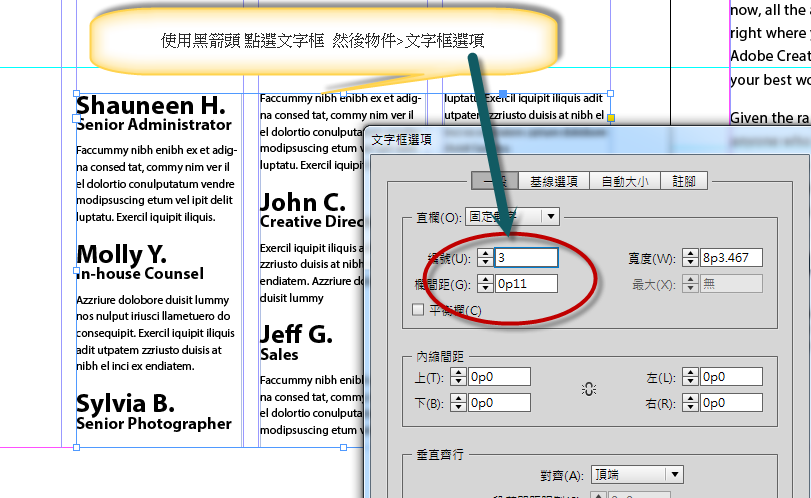Click the column number field showing 3
Viewport: 811px width, 498px height.
tap(526, 258)
